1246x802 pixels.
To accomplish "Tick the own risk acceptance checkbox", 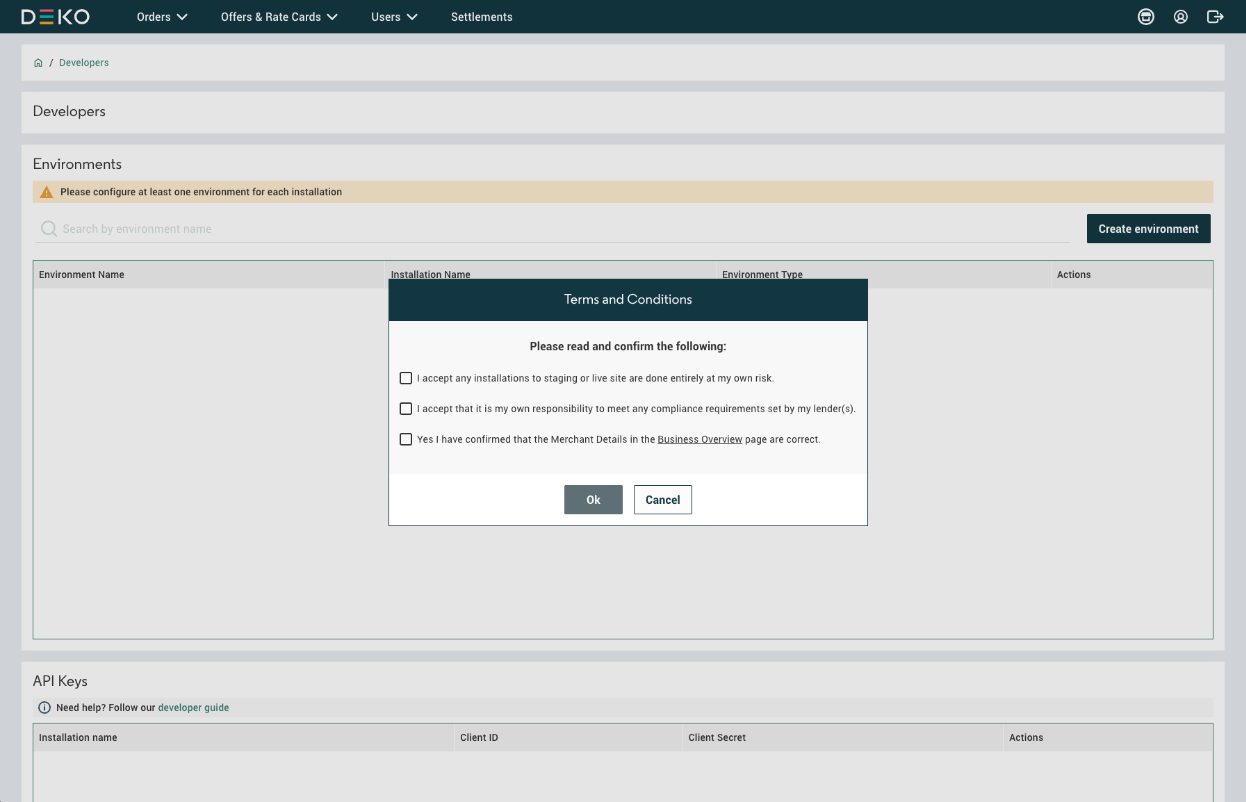I will (x=406, y=378).
